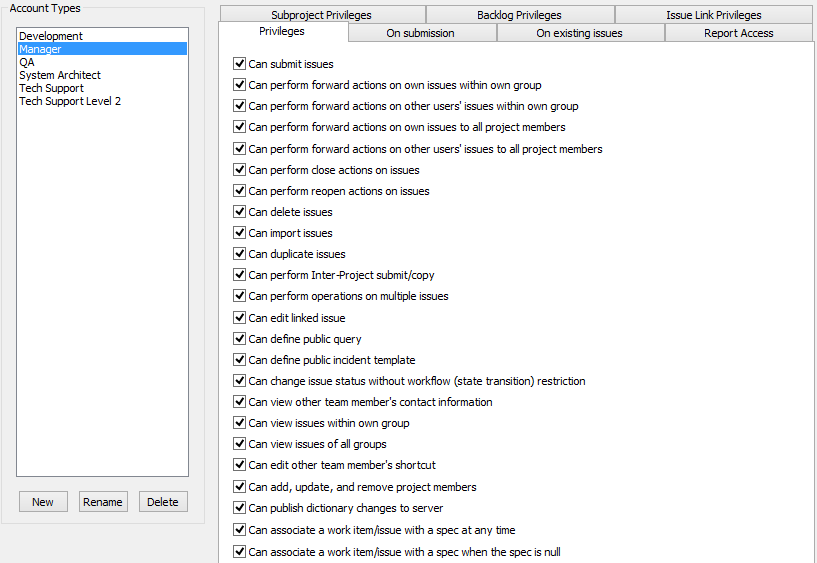
Task: Open the Subproject Privileges tab
Action: pyautogui.click(x=321, y=15)
